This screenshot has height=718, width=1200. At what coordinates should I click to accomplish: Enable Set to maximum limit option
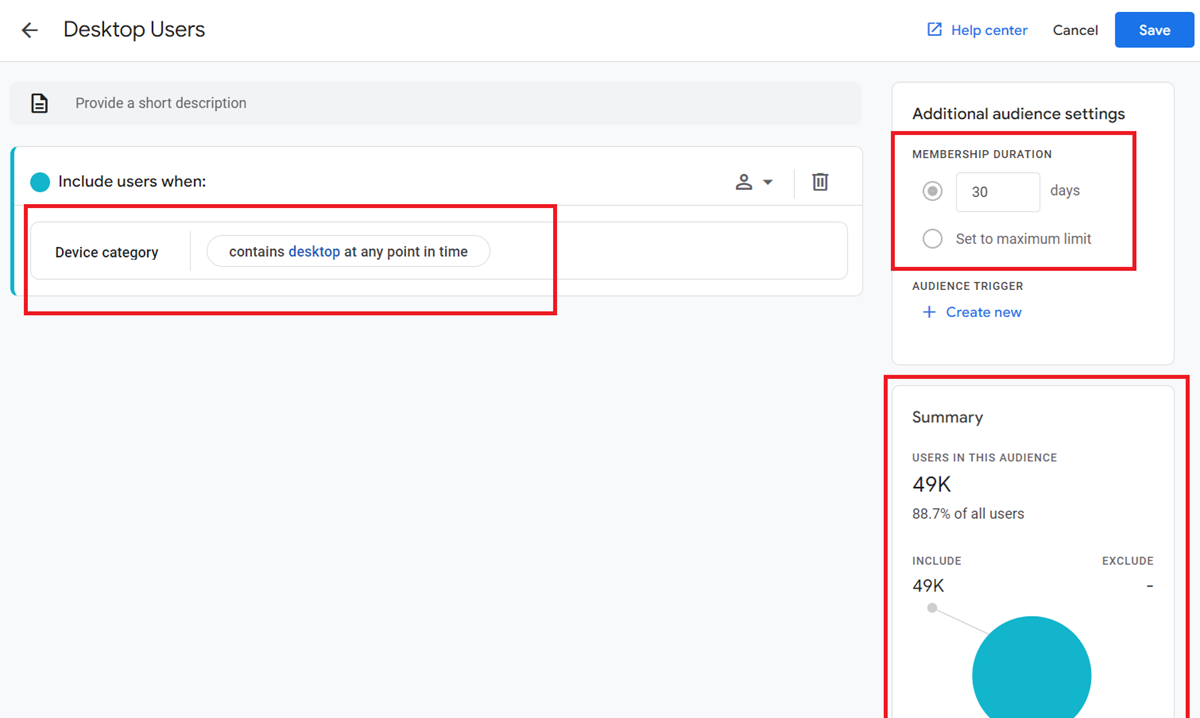(x=932, y=238)
